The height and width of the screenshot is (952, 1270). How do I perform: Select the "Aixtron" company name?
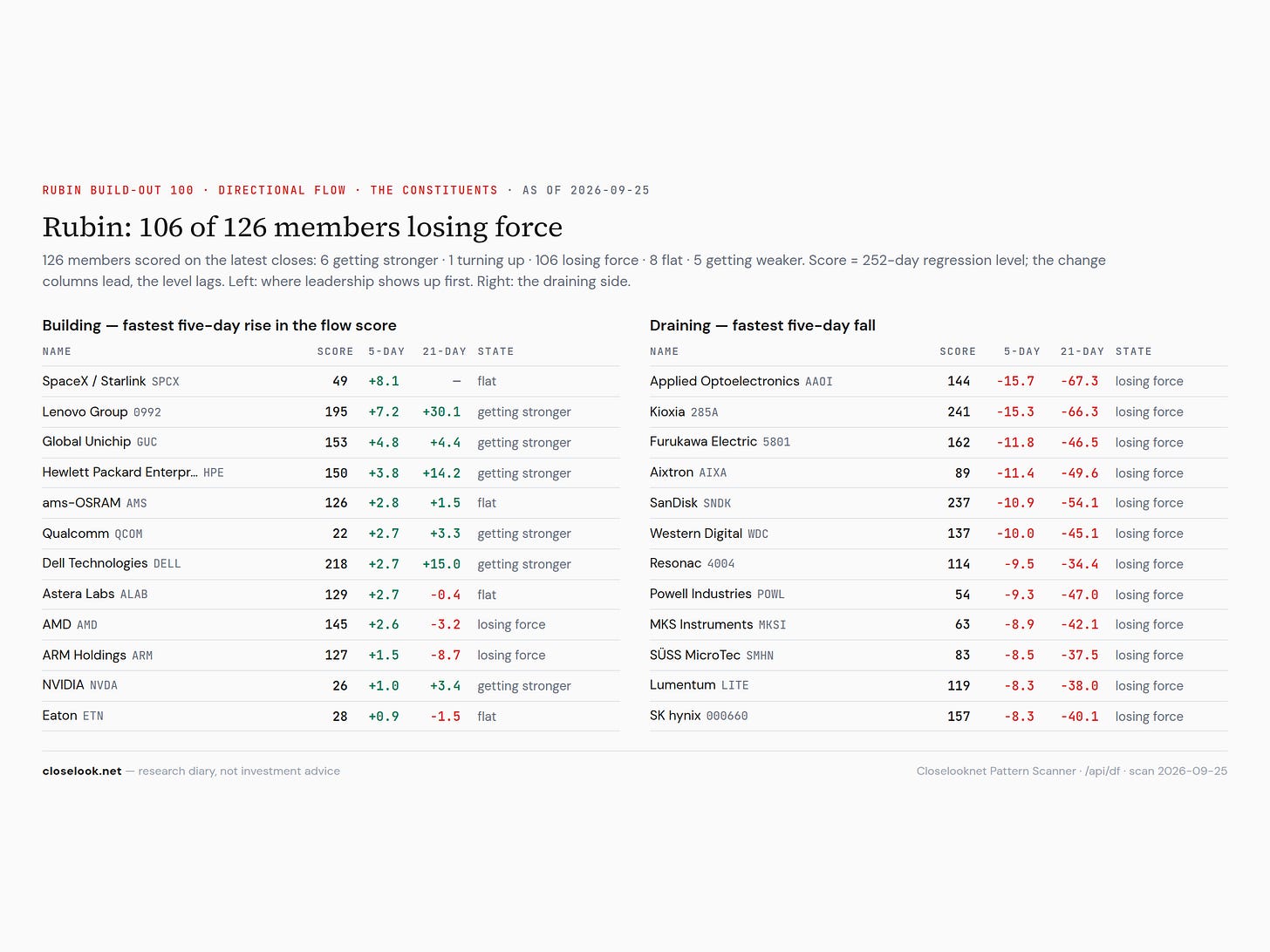coord(672,473)
